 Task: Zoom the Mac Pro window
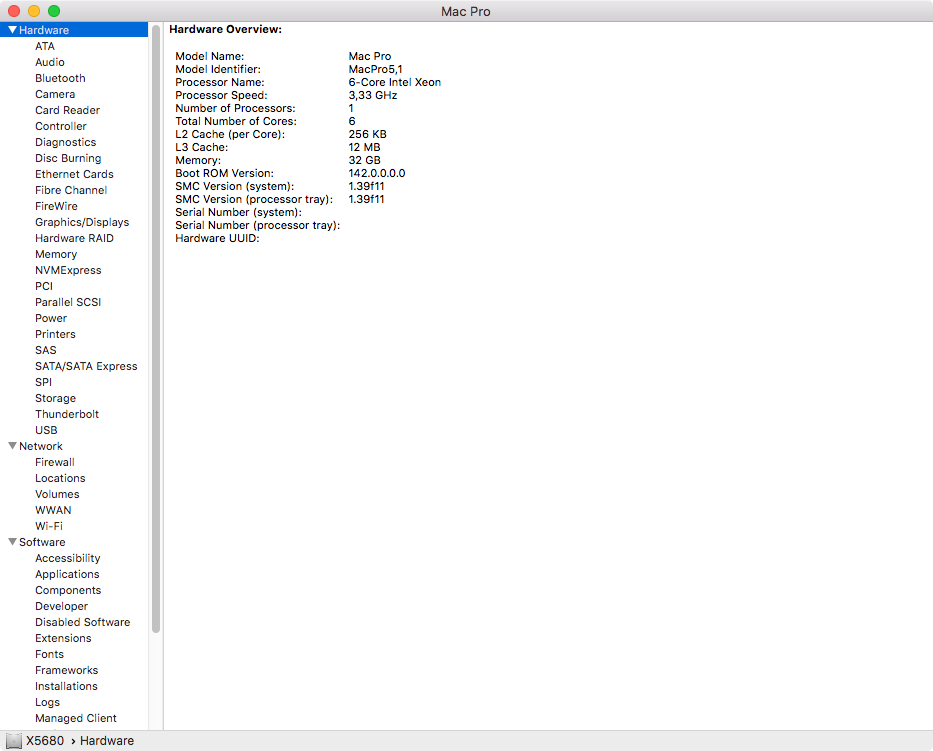(54, 11)
